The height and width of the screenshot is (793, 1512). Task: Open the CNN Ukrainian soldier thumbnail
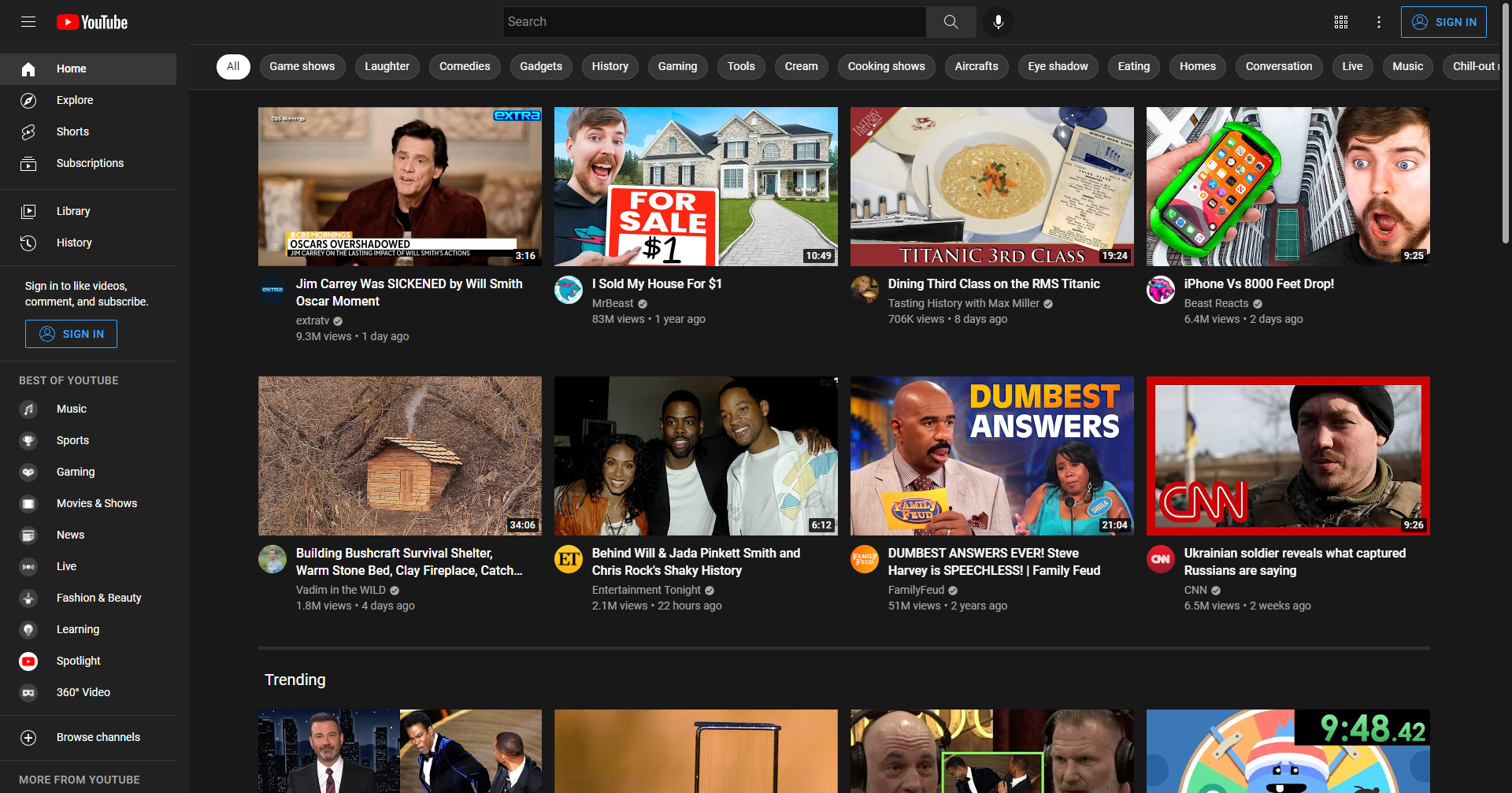tap(1288, 456)
